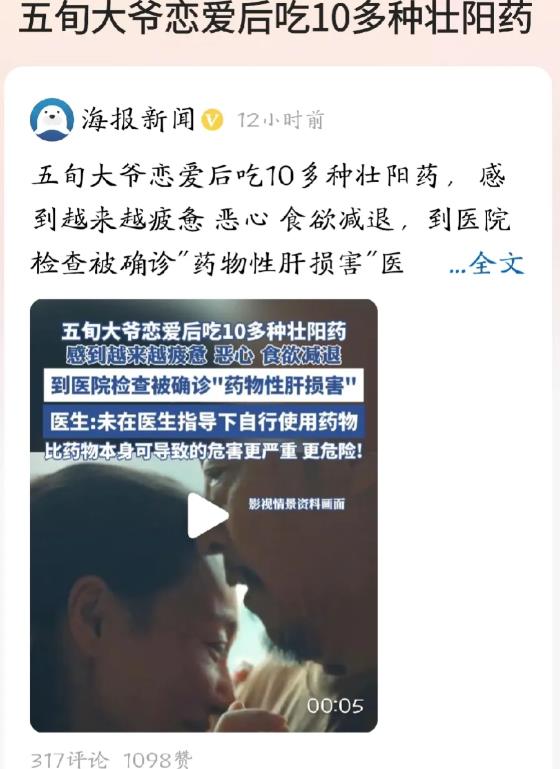Click the video headline caption 五旬大爷恋爱后吃10多种壮阳药
Image resolution: width=560 pixels, height=769 pixels.
[204, 332]
